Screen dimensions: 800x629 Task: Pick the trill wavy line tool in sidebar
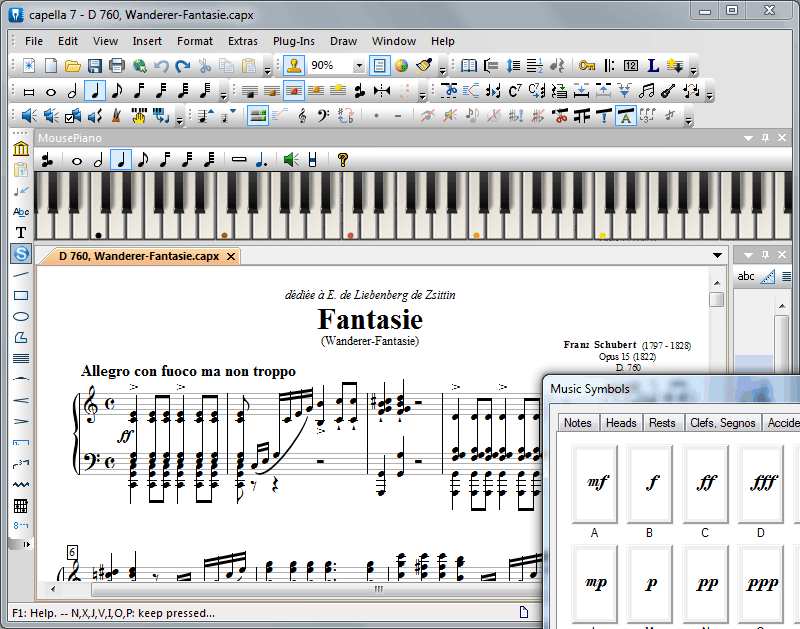coord(20,485)
